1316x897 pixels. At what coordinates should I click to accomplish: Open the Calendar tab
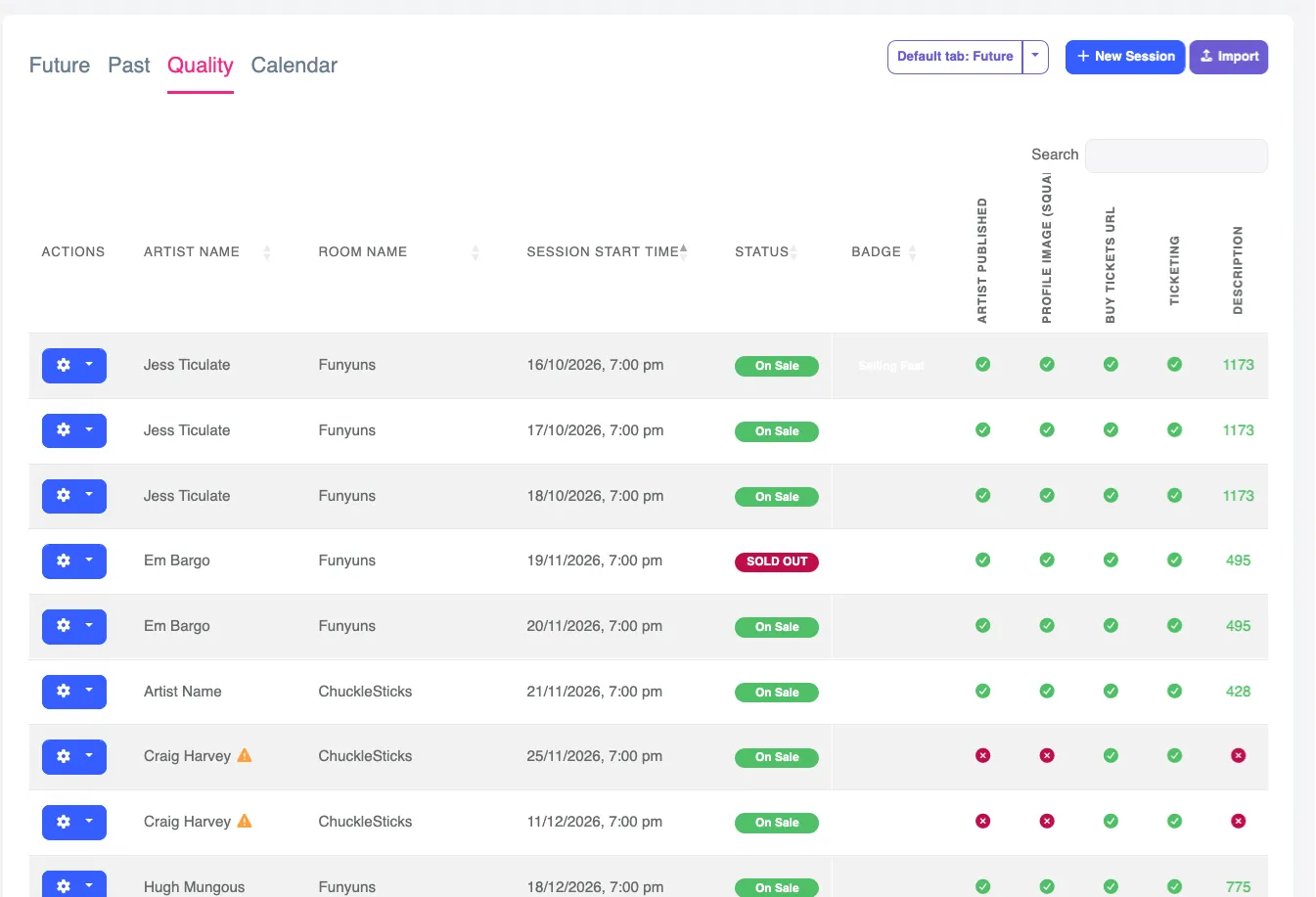(295, 66)
